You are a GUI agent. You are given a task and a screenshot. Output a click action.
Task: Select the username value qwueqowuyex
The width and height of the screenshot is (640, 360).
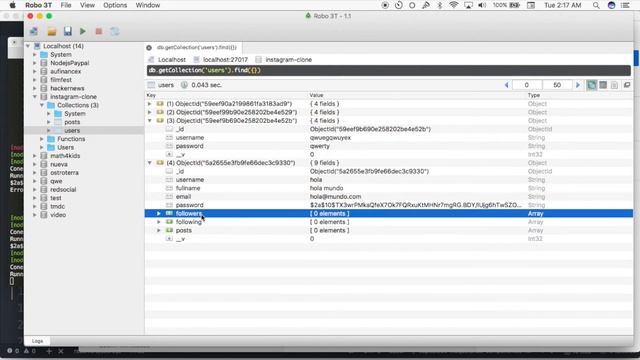click(x=330, y=138)
